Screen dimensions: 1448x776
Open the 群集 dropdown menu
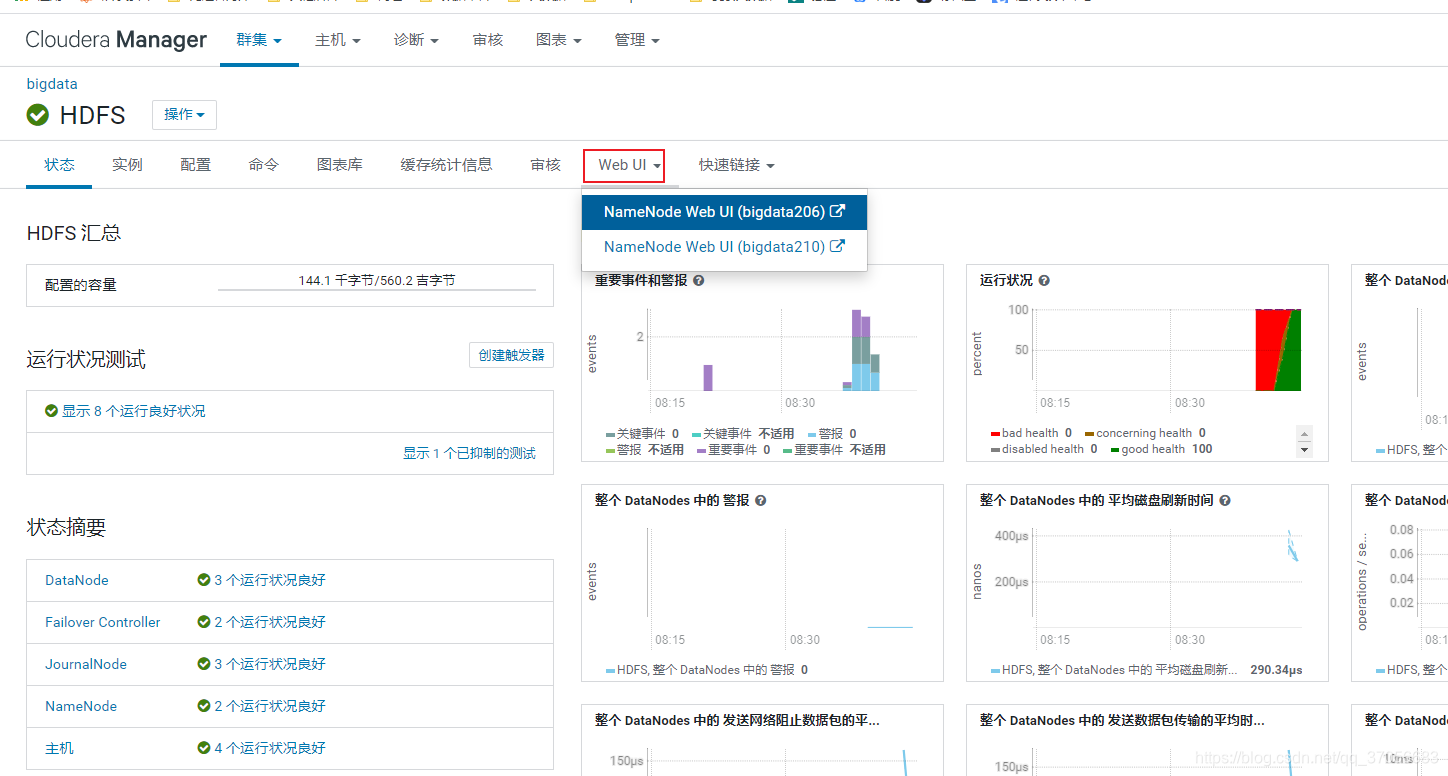(x=259, y=40)
